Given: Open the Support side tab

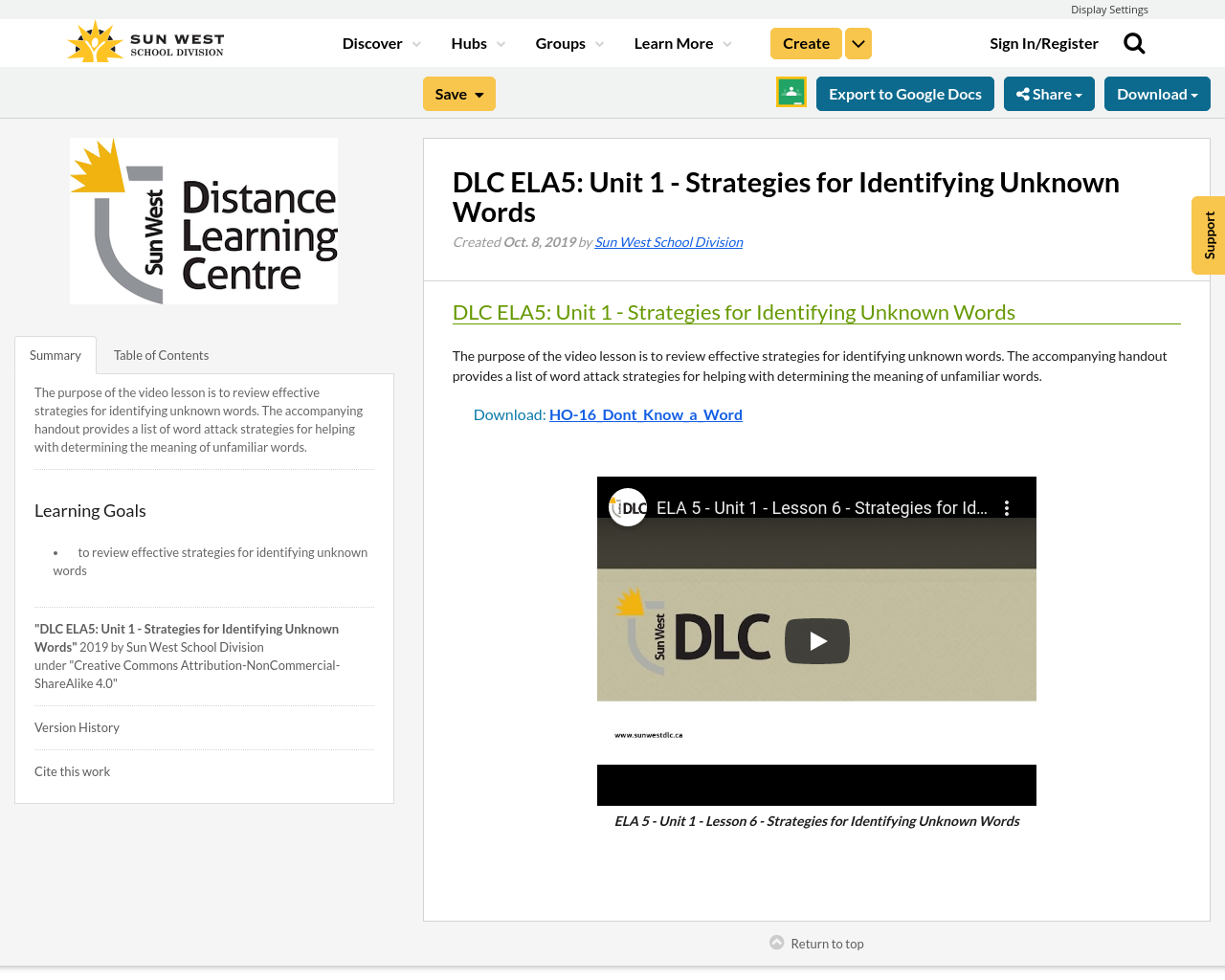Looking at the screenshot, I should (x=1209, y=235).
